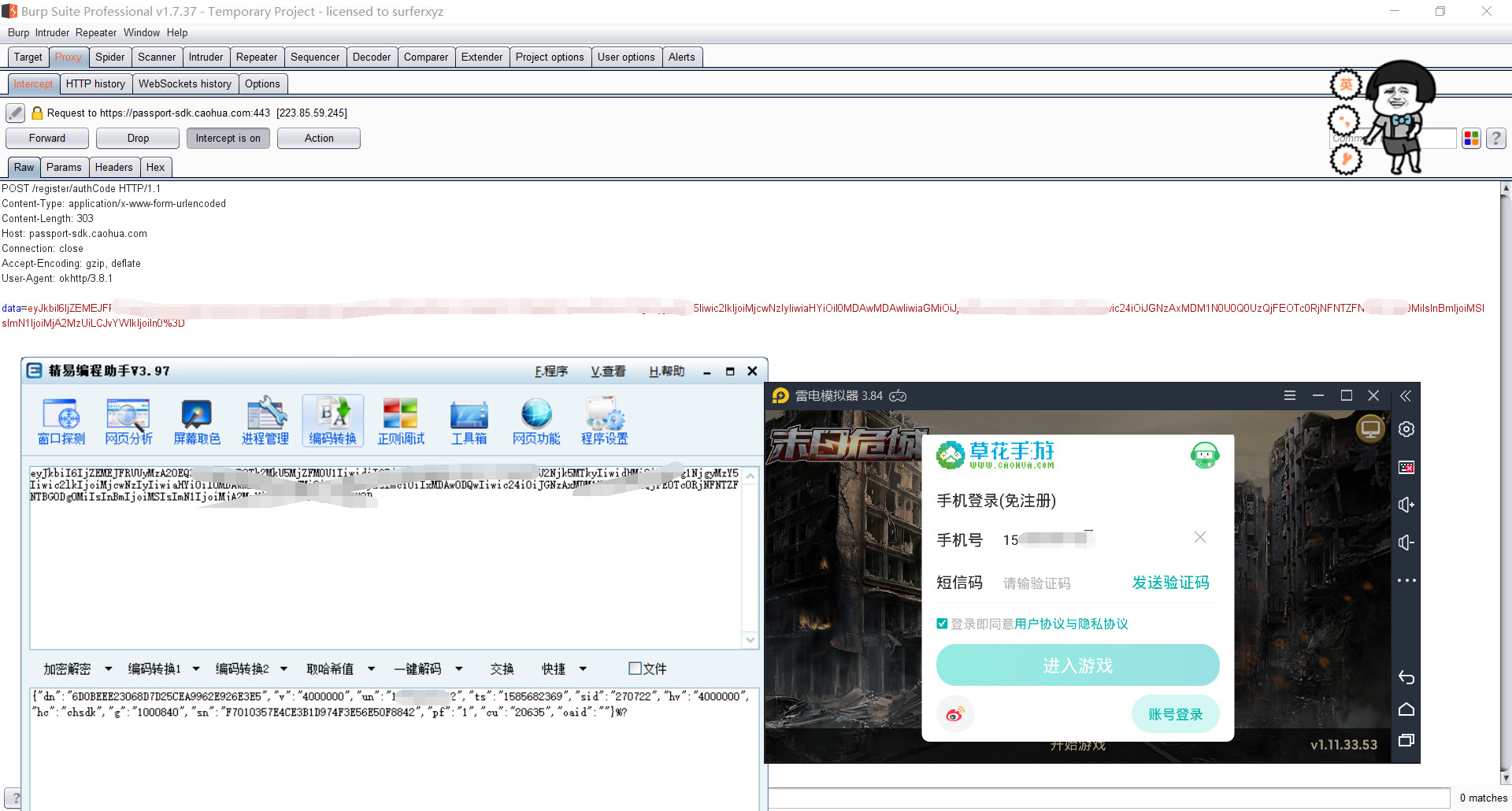1512x811 pixels.
Task: Launch the 屏幕取色 screen color picker
Action: point(197,421)
